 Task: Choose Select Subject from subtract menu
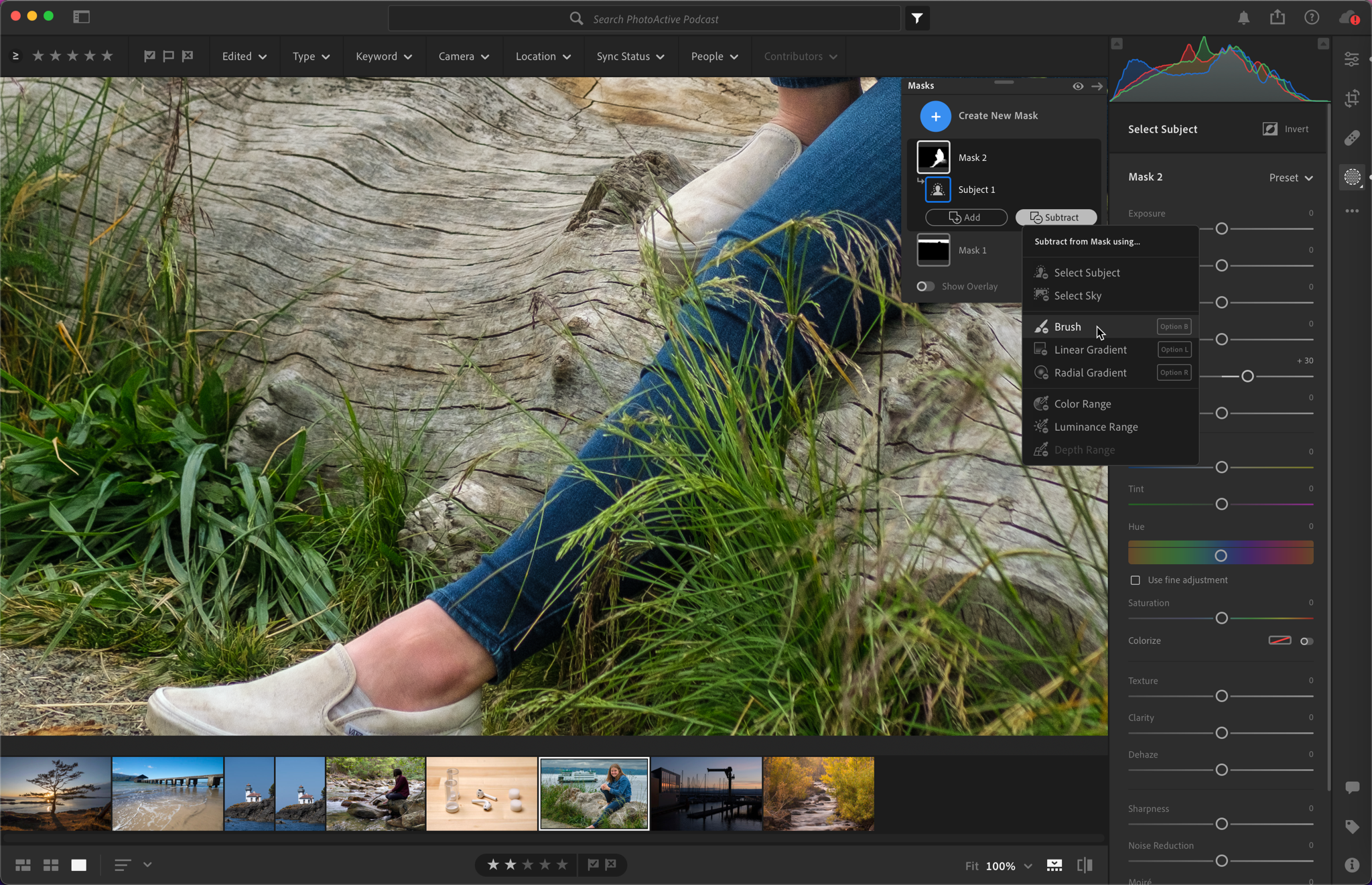tap(1110, 273)
